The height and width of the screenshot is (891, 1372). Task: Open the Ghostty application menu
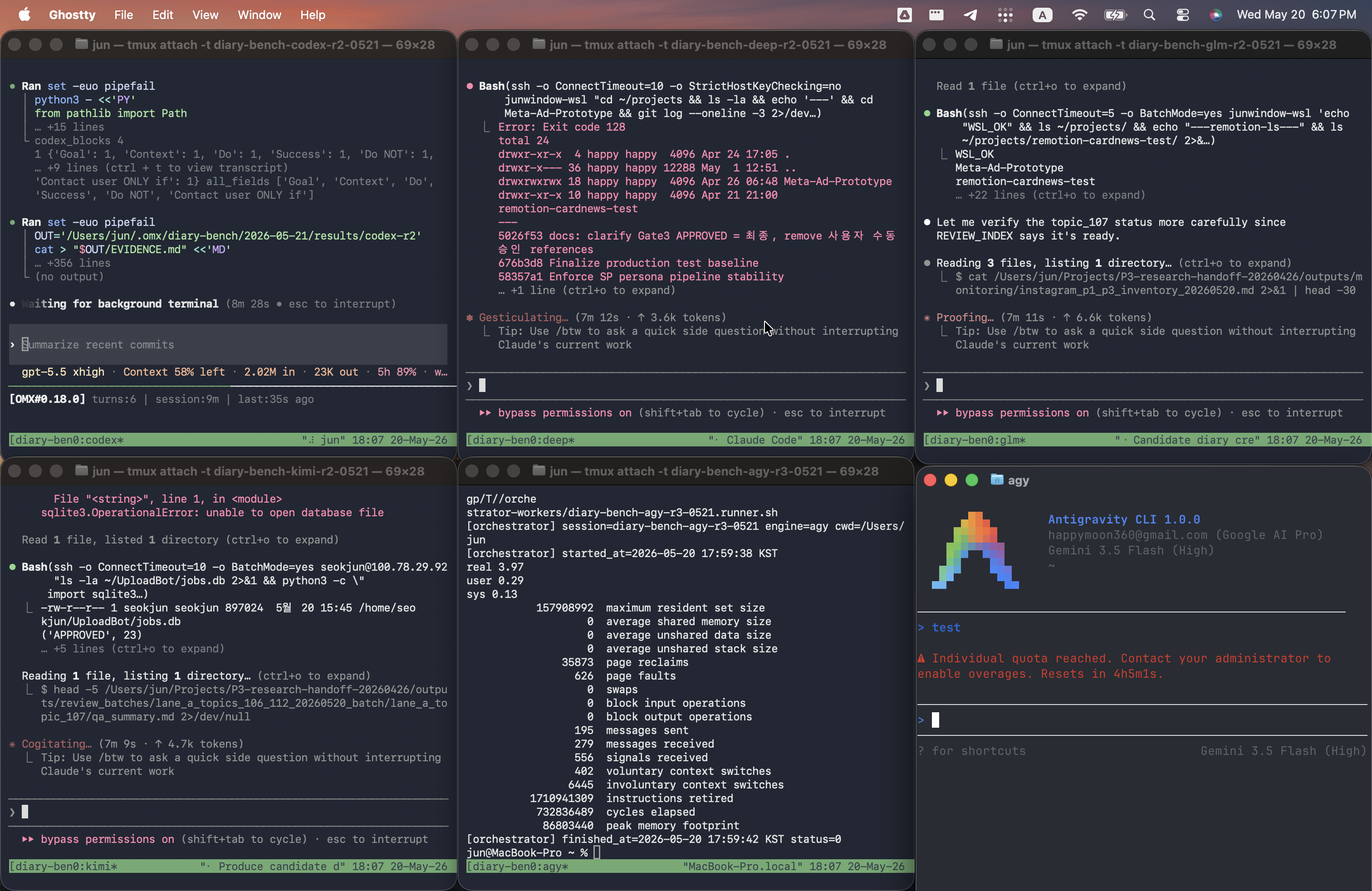72,15
